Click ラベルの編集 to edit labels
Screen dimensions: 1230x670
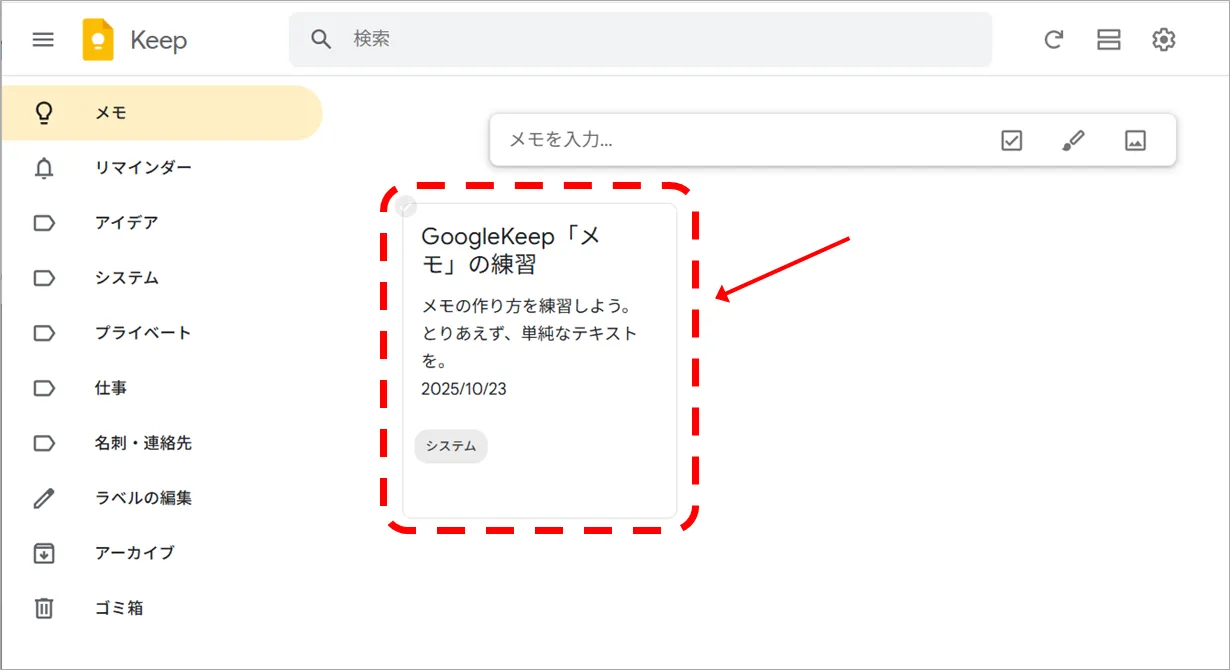tap(143, 498)
